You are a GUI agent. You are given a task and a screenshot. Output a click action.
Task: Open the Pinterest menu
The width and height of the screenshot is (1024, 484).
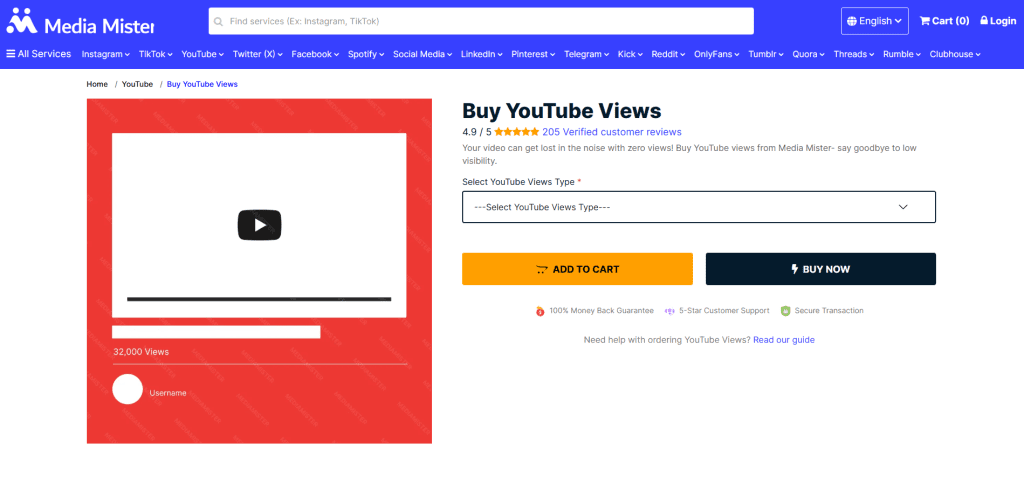pos(534,54)
